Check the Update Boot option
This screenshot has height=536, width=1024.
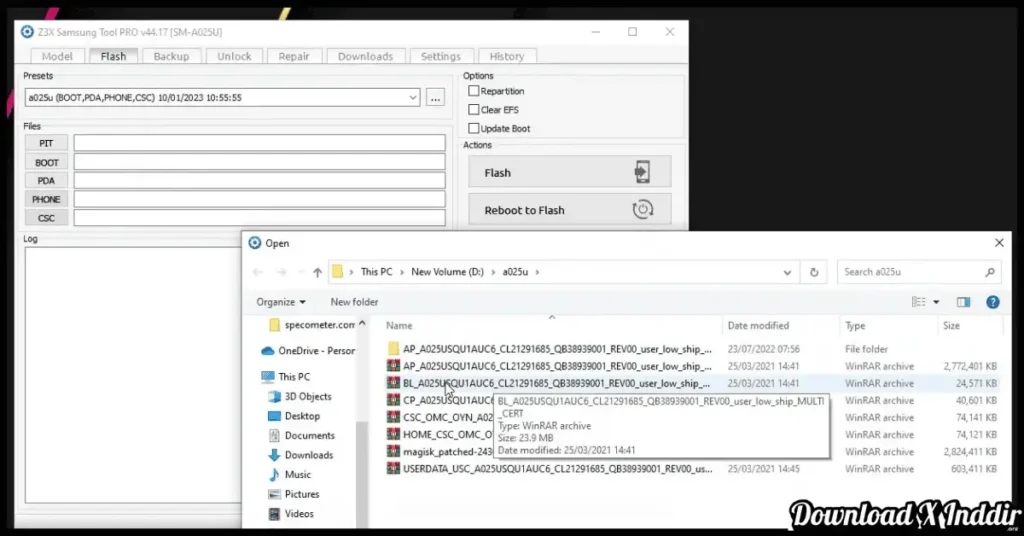pyautogui.click(x=474, y=129)
